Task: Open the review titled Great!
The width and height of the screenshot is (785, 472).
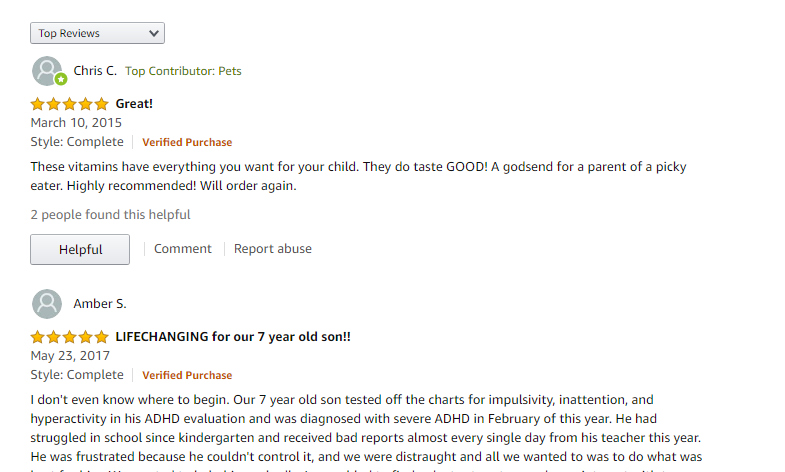Action: pos(134,104)
